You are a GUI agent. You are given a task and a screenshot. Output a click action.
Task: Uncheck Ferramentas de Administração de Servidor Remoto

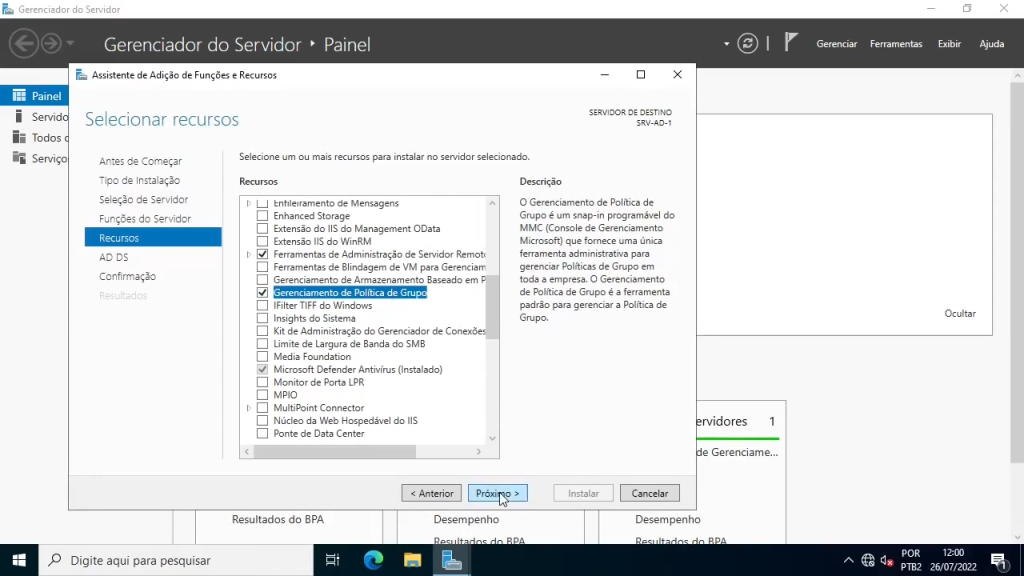pos(263,254)
